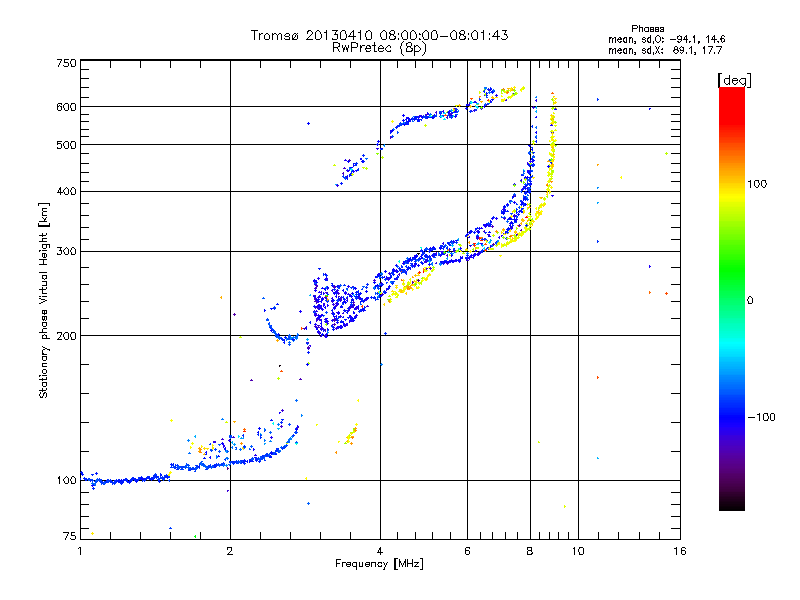800x600 pixels.
Task: Select the 'mean, sd,O: -94.1, 14.6' line
Action: [666, 39]
